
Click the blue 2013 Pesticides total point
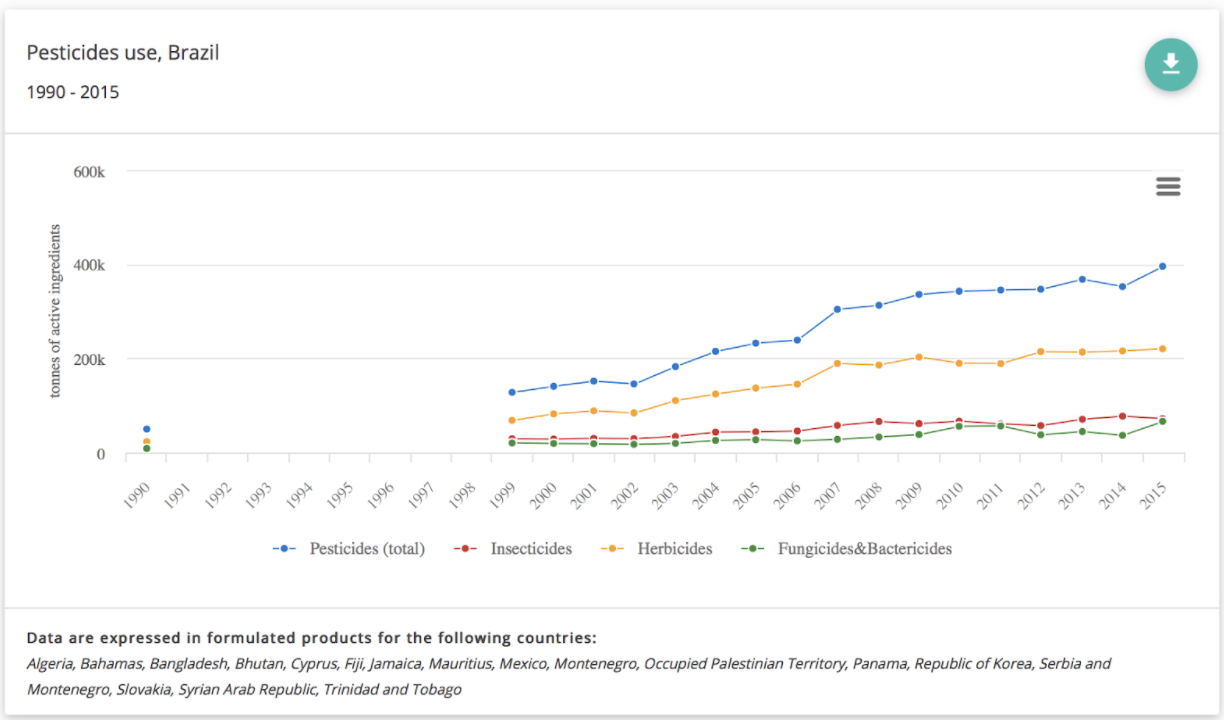1082,279
